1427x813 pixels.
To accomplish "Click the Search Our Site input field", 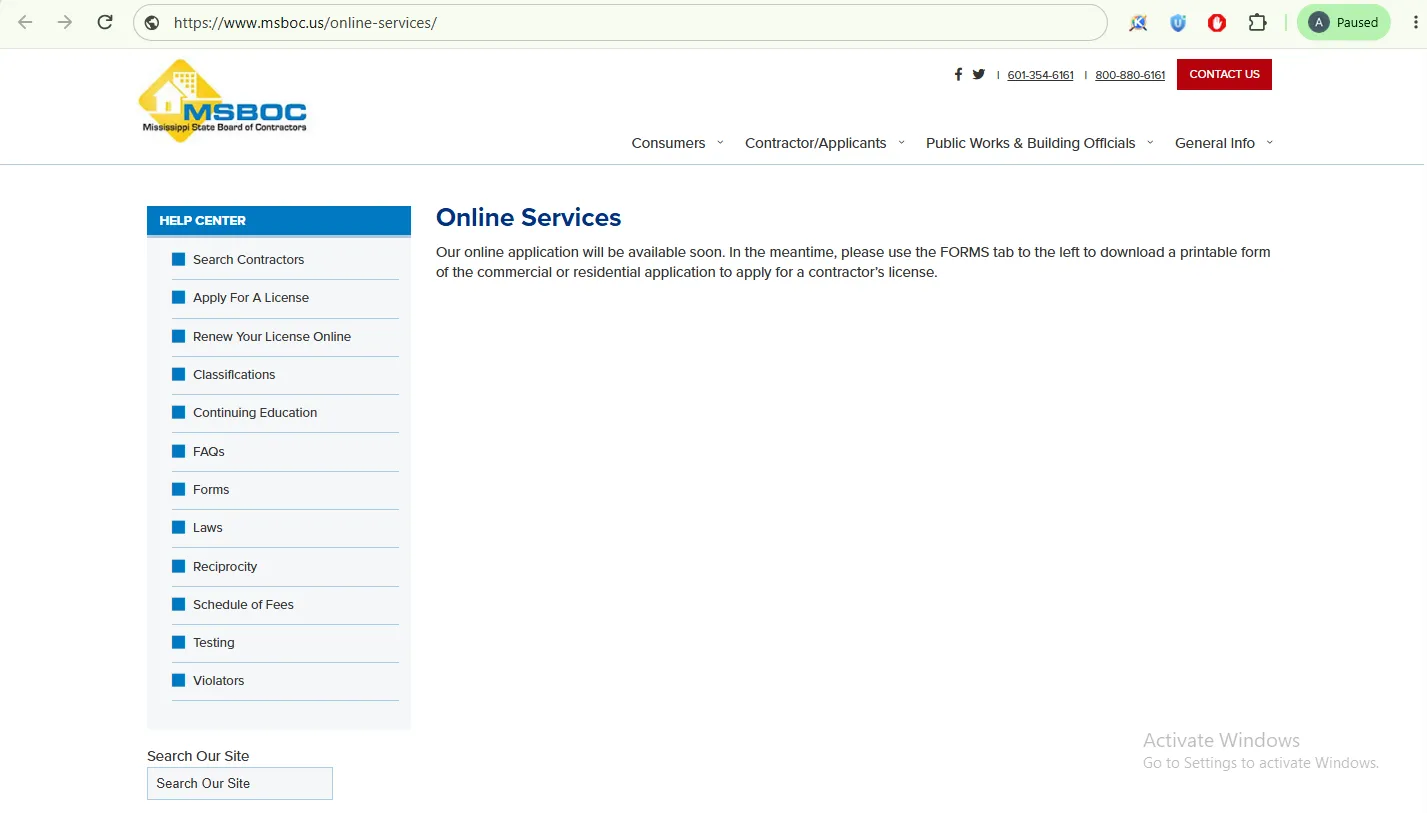I will click(x=240, y=783).
